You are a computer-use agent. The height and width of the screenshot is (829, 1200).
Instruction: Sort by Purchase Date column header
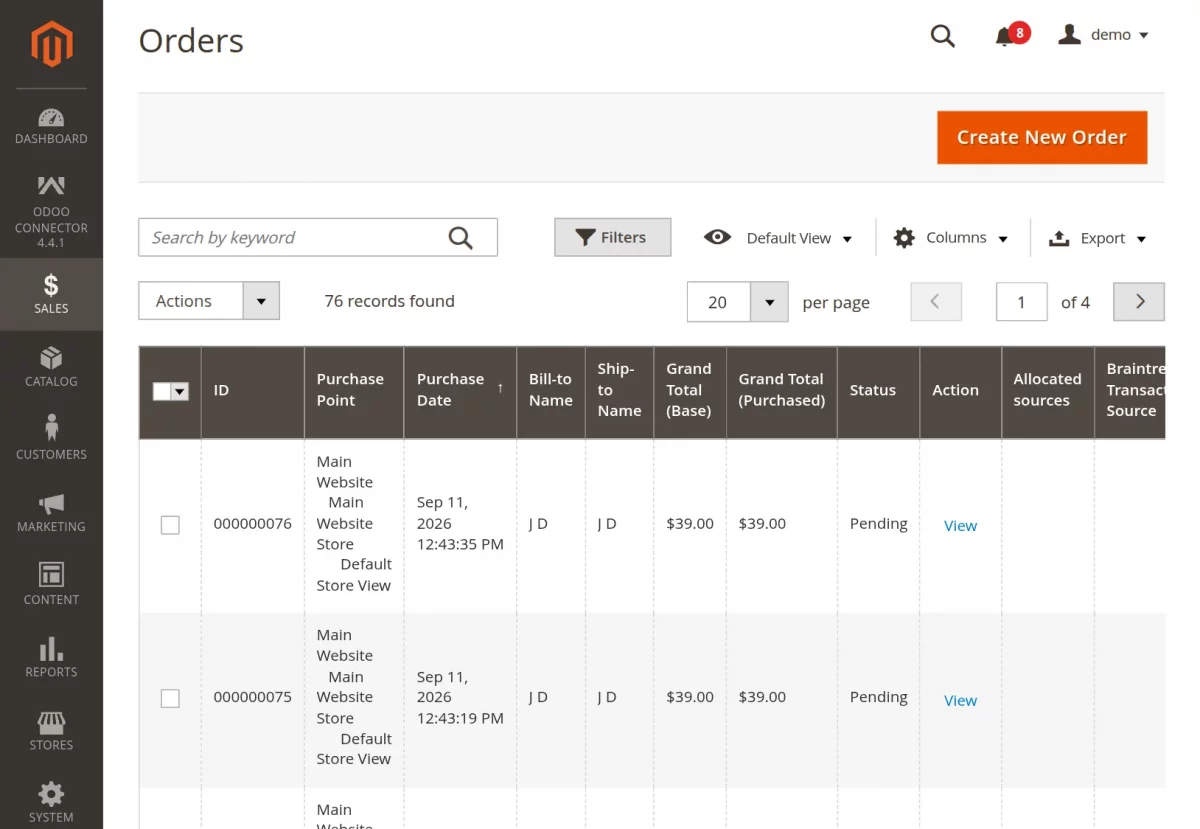point(460,391)
